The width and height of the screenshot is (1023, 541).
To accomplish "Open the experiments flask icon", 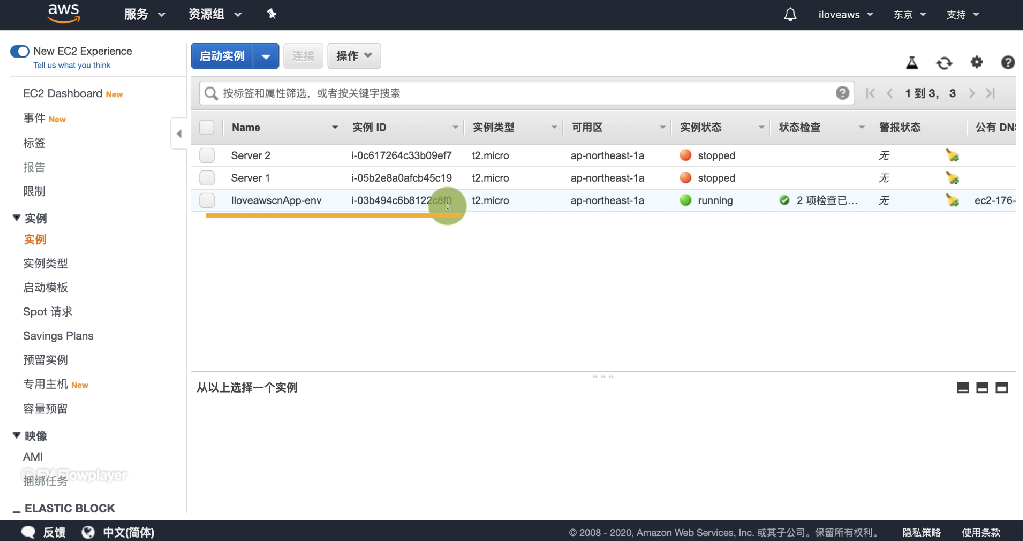I will pyautogui.click(x=912, y=63).
